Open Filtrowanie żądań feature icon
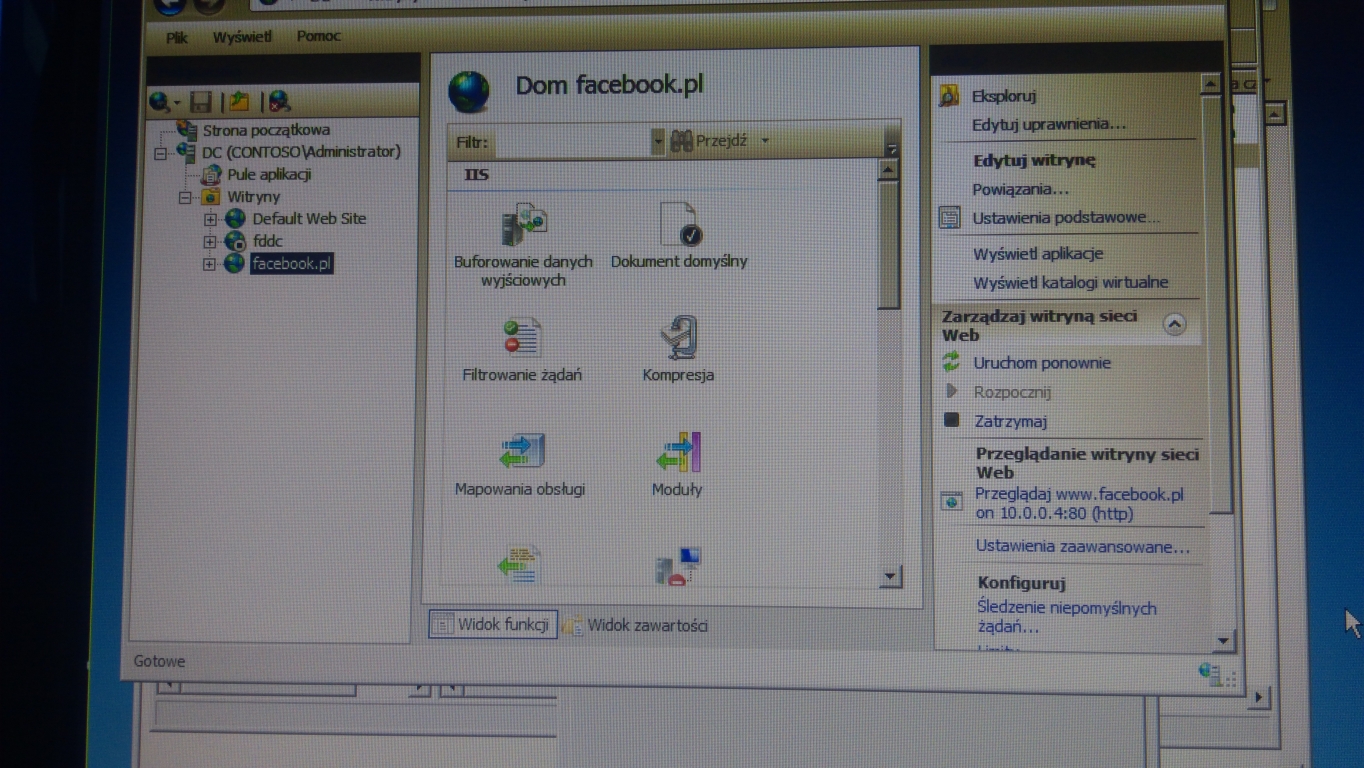 click(521, 338)
